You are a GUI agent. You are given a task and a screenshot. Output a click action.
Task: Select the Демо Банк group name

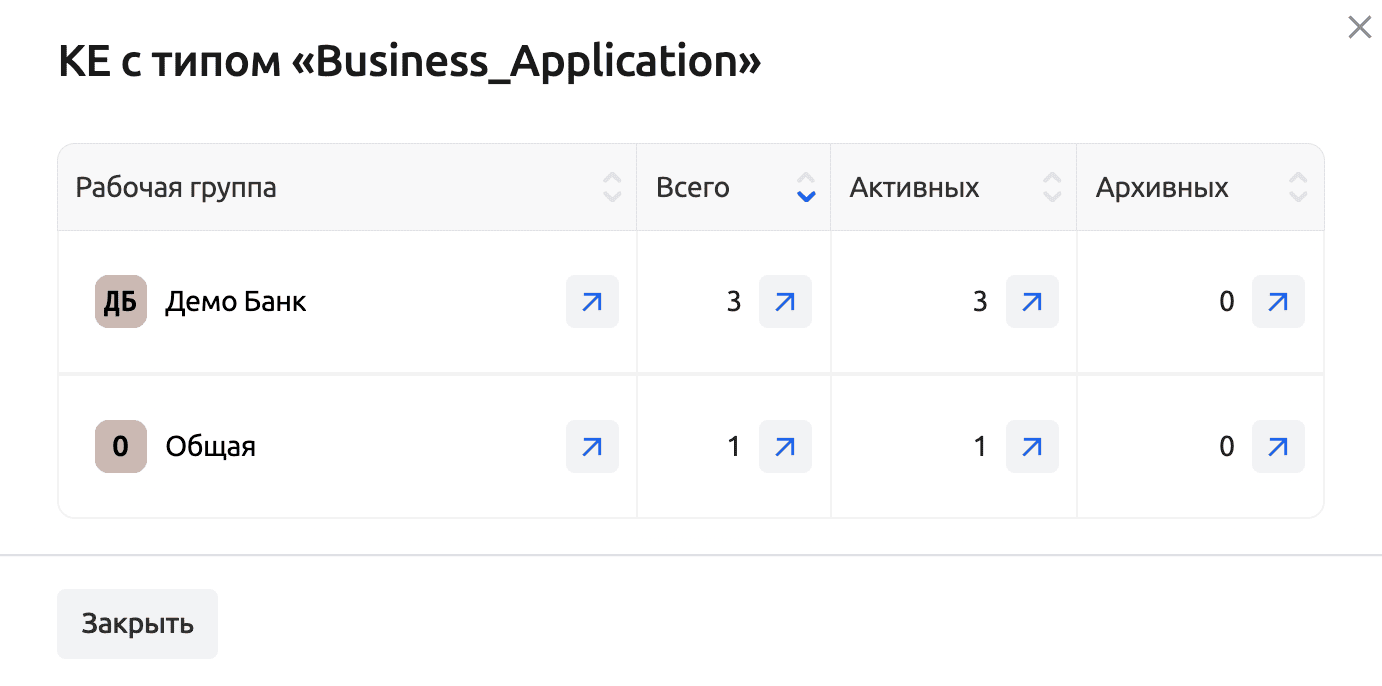click(x=236, y=301)
